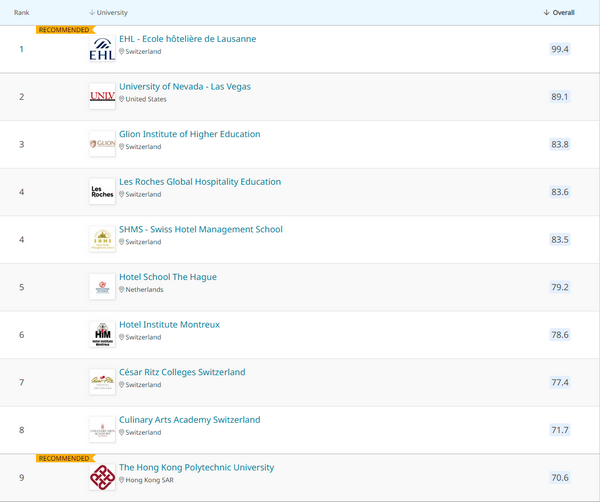Click Switzerland under Glion Institute

tap(143, 147)
